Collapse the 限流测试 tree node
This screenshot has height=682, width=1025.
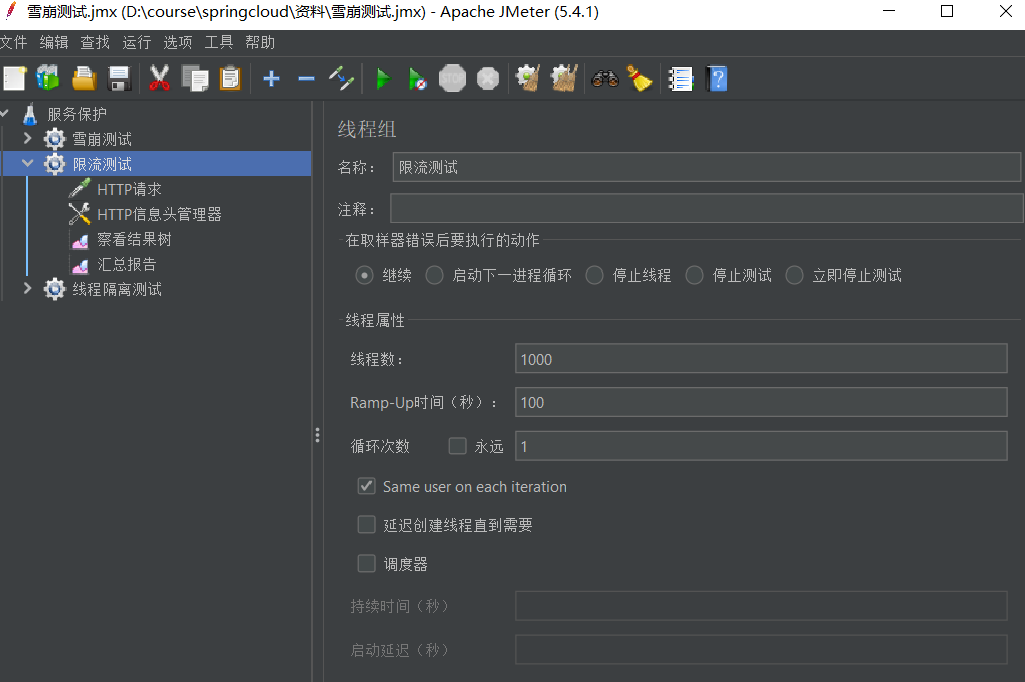click(27, 163)
